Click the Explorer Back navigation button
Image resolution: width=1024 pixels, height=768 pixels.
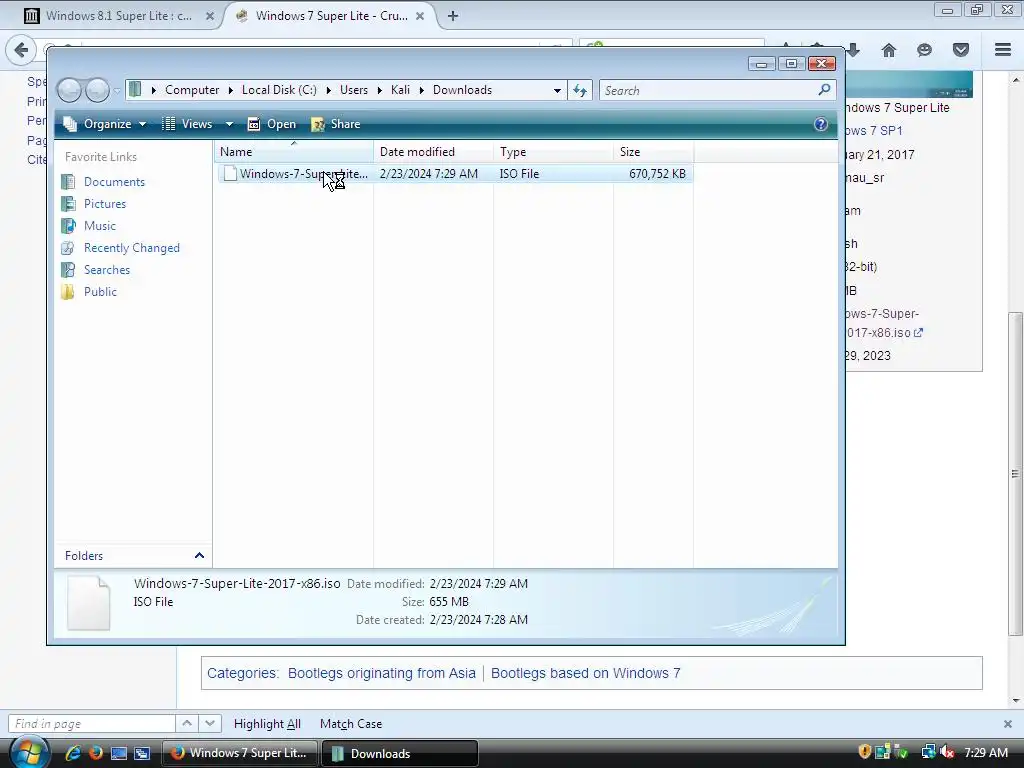tap(69, 90)
